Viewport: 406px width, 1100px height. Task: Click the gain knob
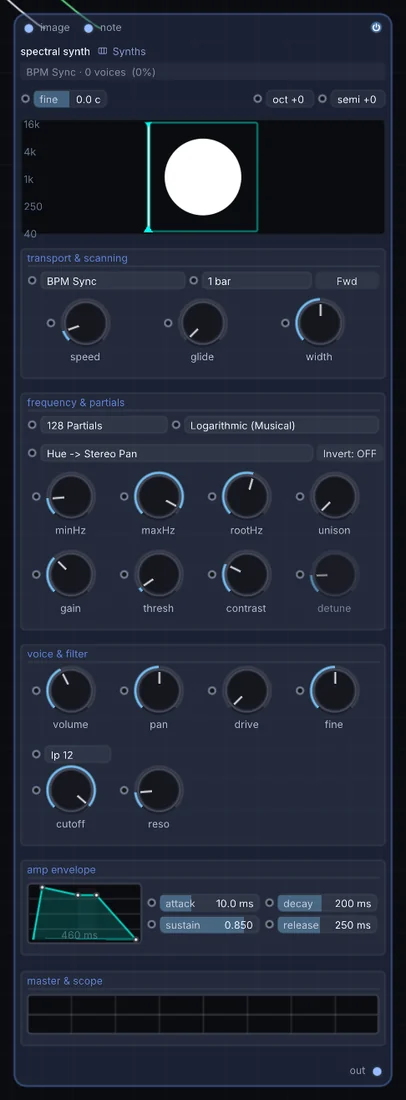click(x=70, y=574)
